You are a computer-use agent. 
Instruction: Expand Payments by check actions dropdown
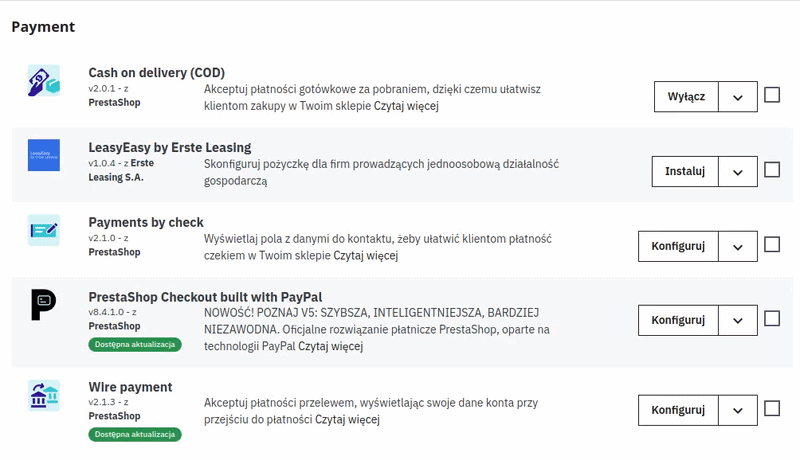coord(738,246)
